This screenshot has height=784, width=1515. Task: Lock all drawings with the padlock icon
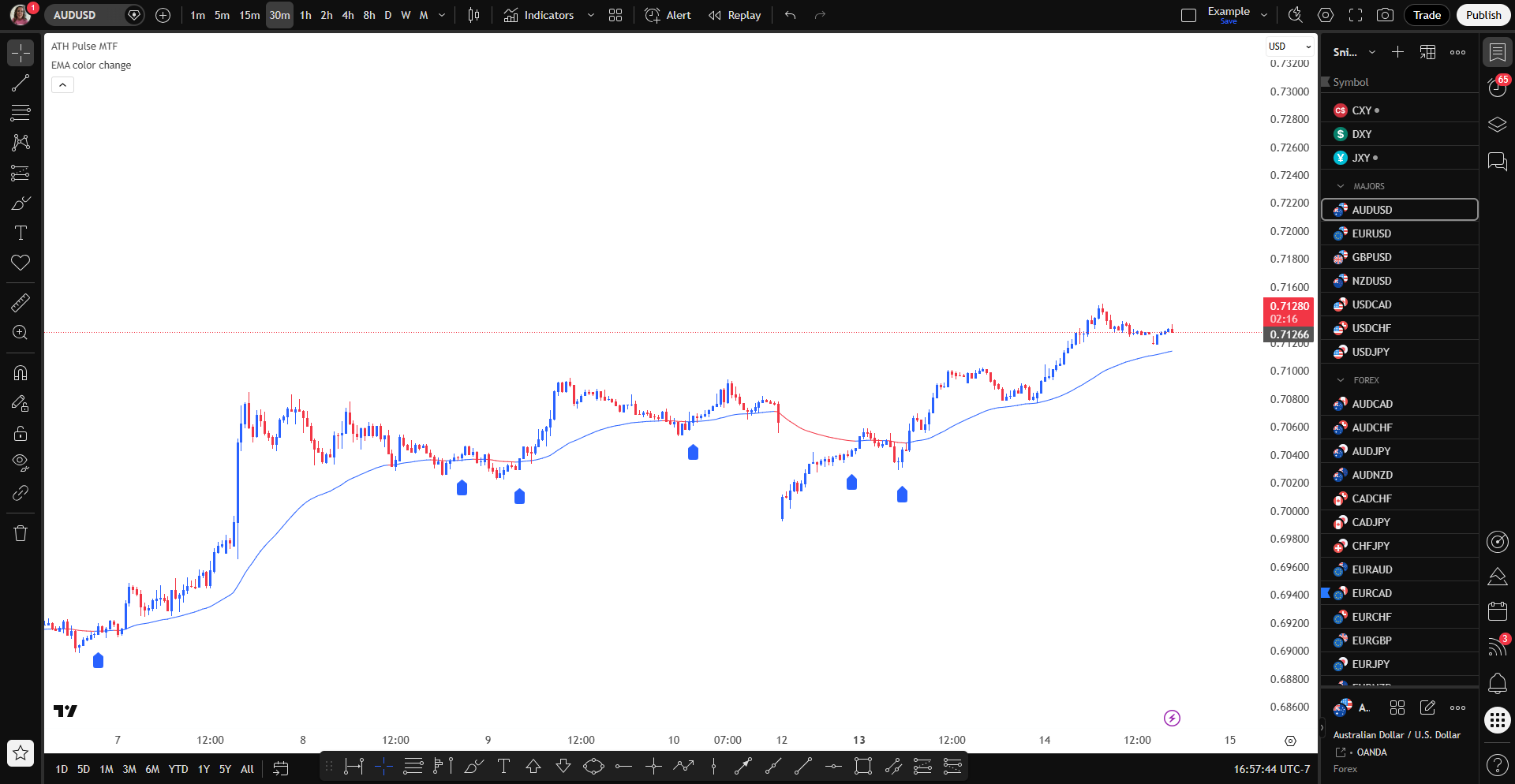click(x=20, y=433)
